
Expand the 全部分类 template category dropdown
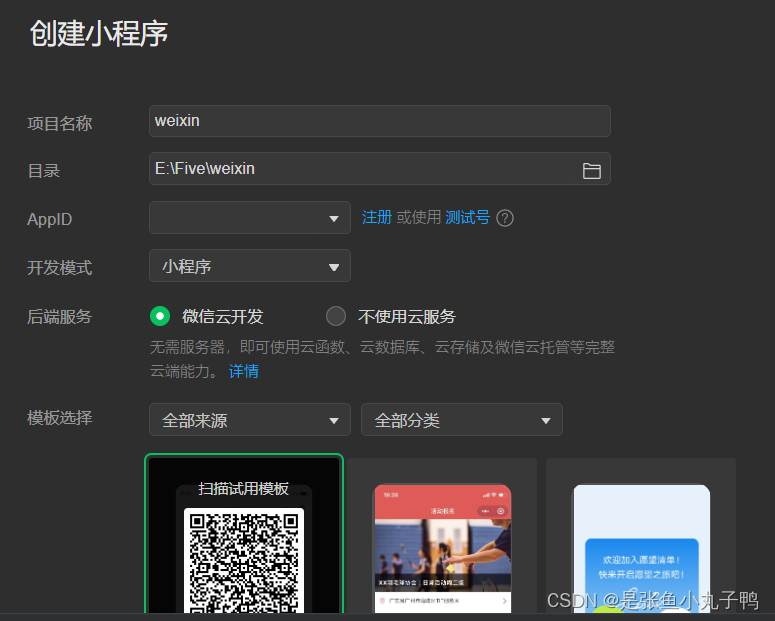tap(462, 420)
